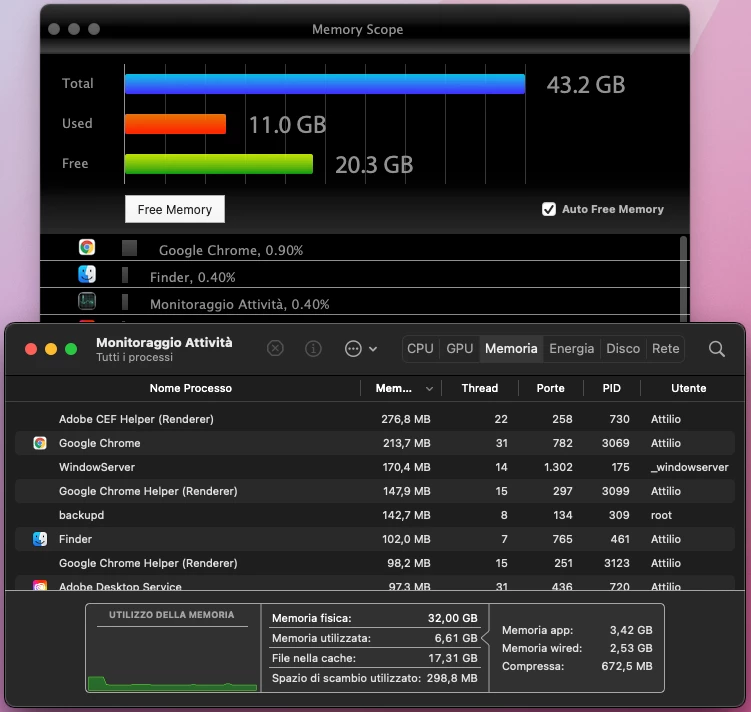Viewport: 751px width, 712px height.
Task: Click the Spazio di scambio utilizzato value
Action: pos(451,678)
